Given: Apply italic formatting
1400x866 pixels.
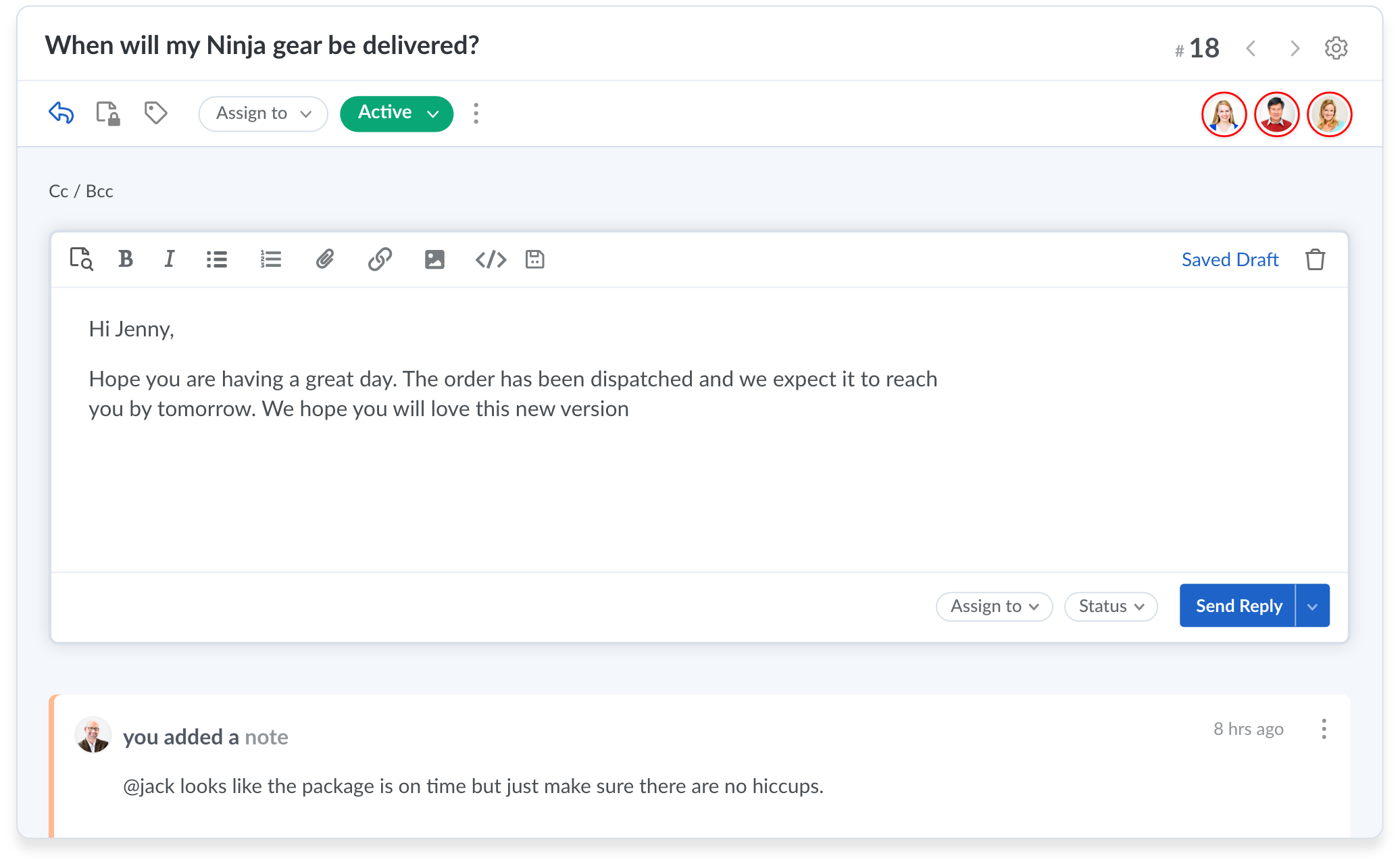Looking at the screenshot, I should click(x=169, y=259).
